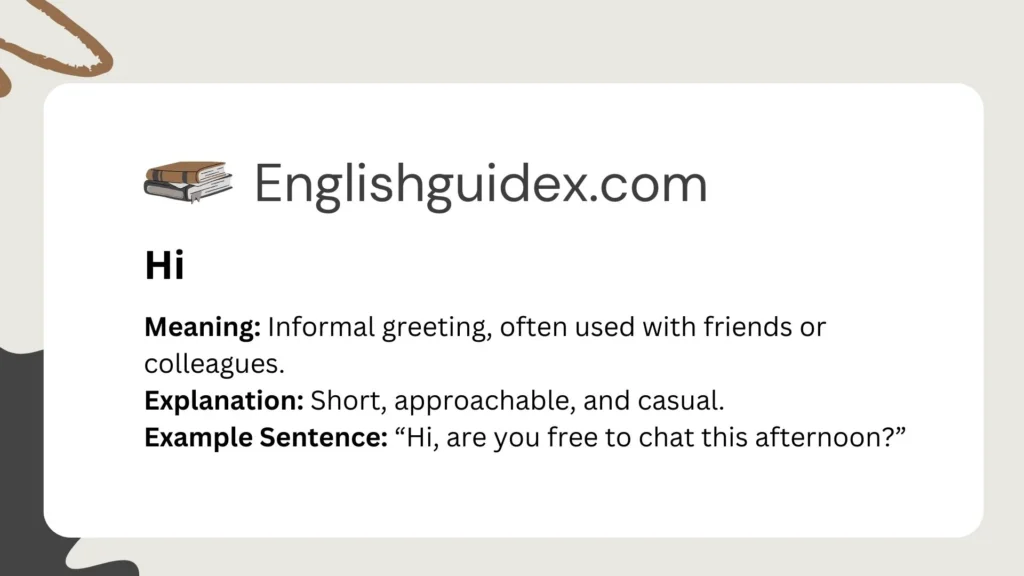This screenshot has height=576, width=1024.
Task: Click the word "approachable" in the explanation
Action: [459, 400]
